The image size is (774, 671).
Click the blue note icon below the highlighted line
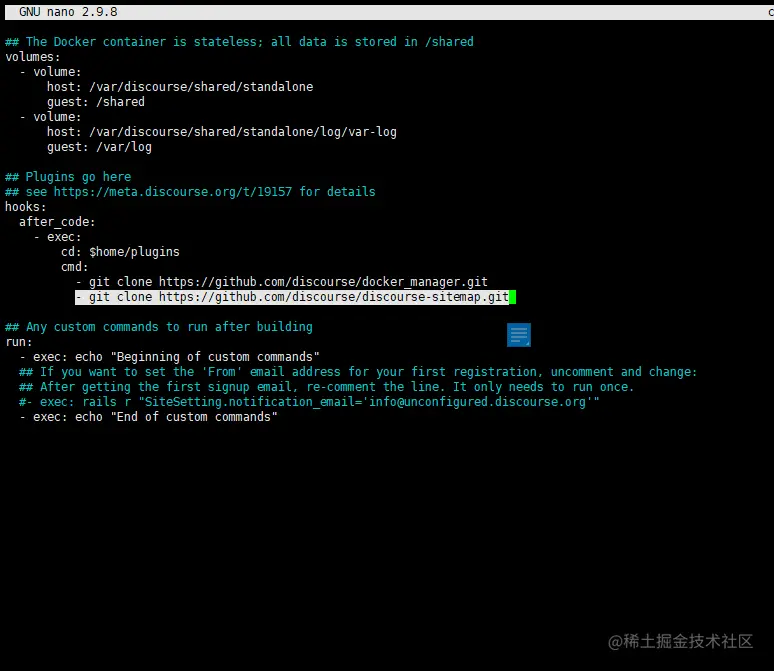click(x=519, y=335)
